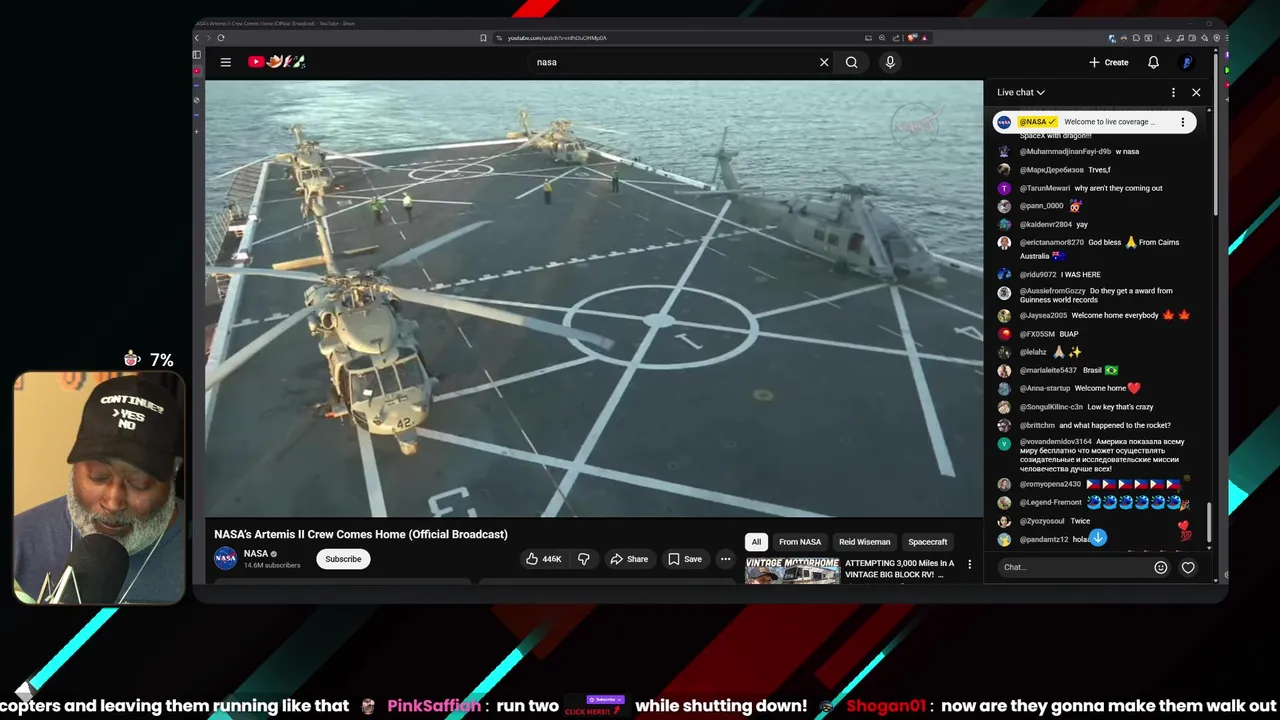Open options for the Vintage RV suggestion
The height and width of the screenshot is (720, 1280).
click(969, 565)
